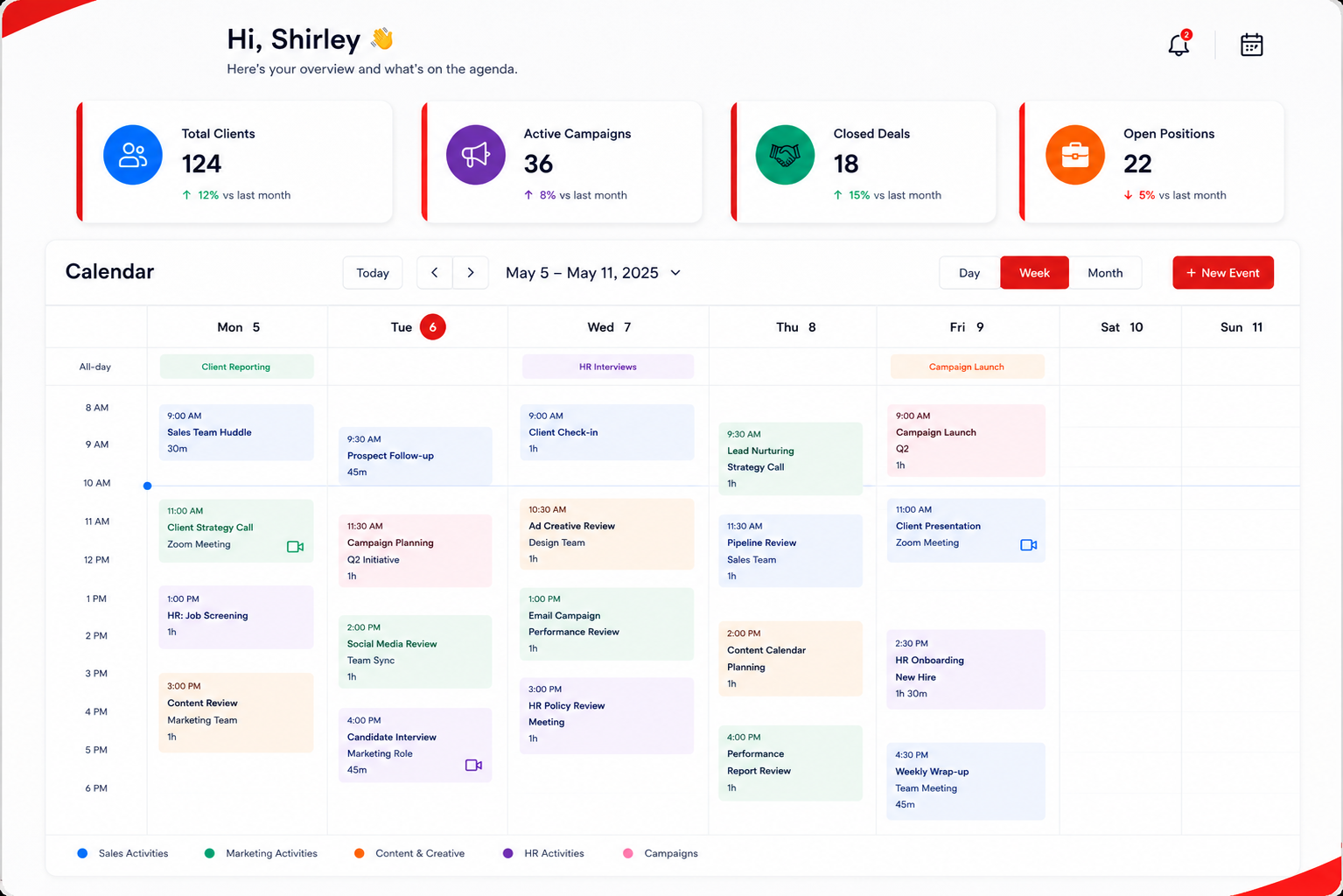Open the all-day Campaign Launch event

point(967,367)
